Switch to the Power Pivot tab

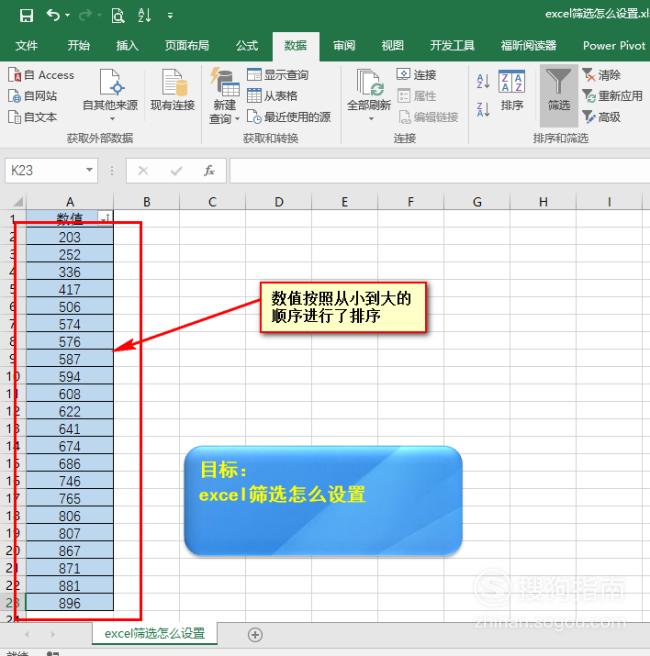[614, 45]
